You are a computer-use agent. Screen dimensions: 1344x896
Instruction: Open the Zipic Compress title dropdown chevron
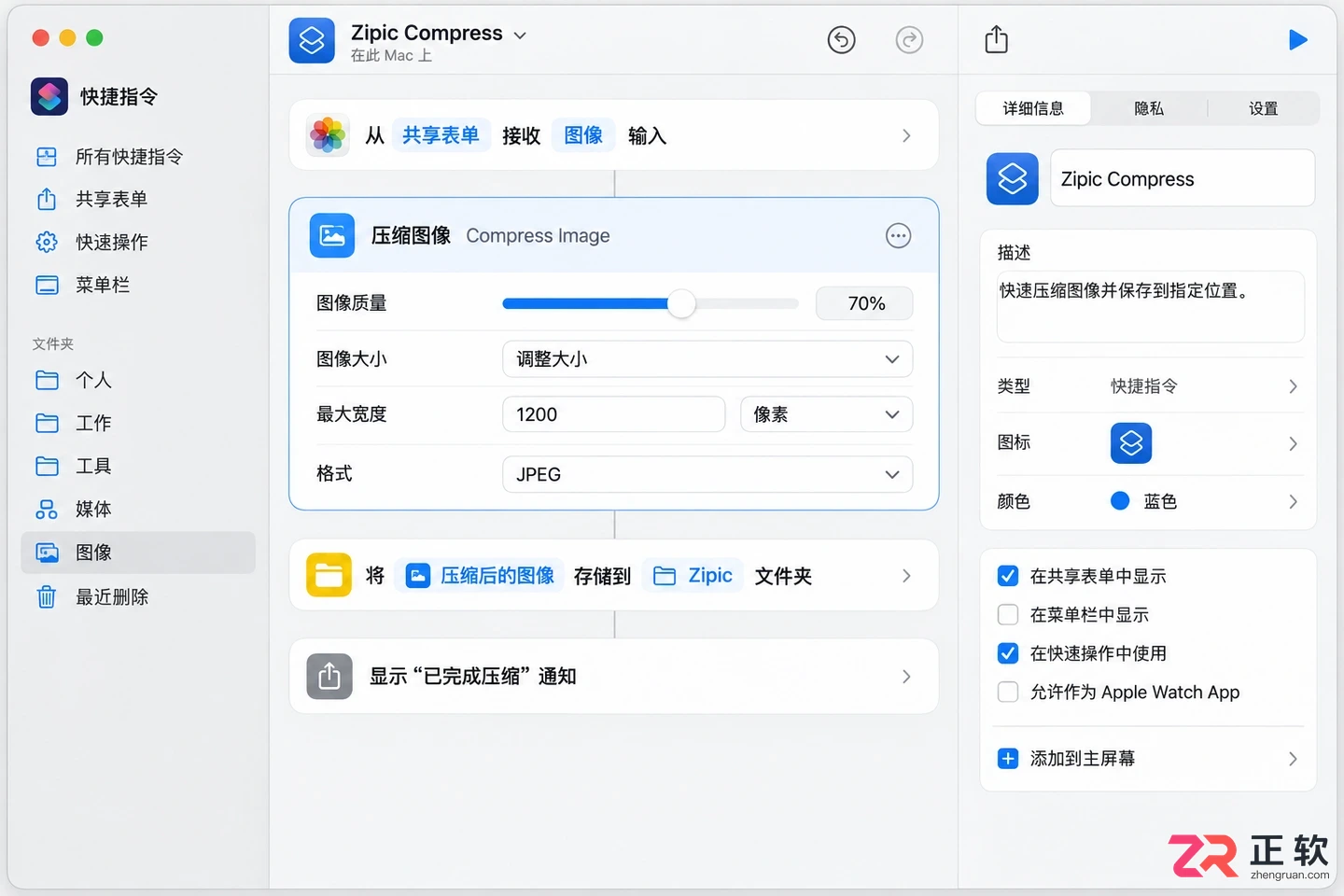[x=520, y=35]
